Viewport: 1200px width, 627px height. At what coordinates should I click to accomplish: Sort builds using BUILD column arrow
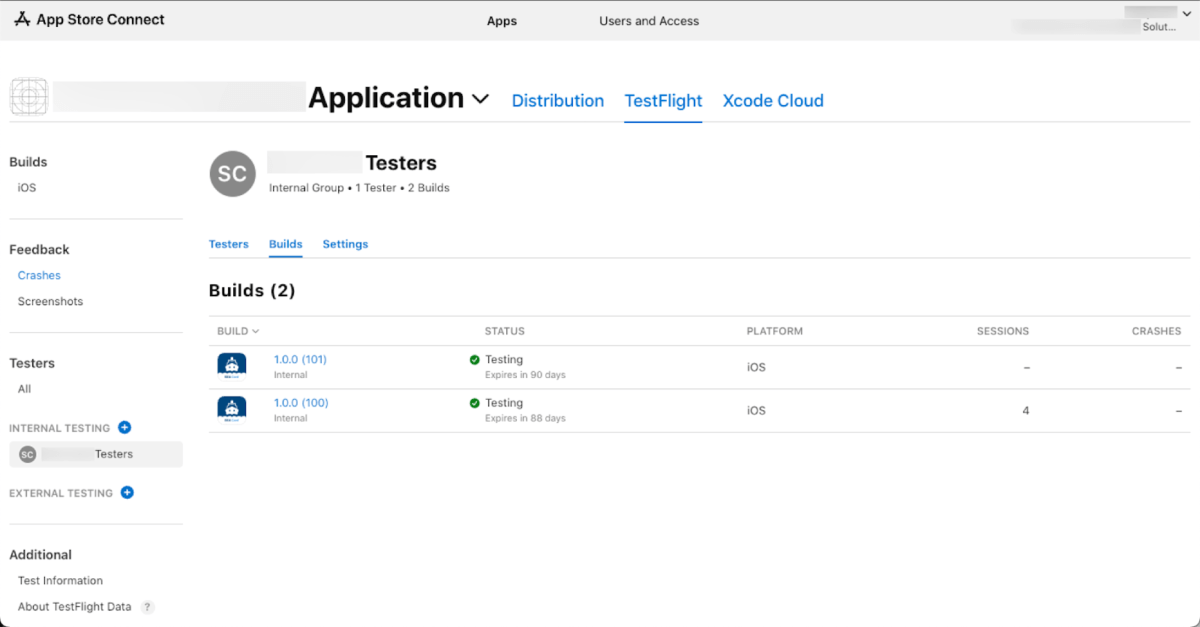[x=256, y=331]
